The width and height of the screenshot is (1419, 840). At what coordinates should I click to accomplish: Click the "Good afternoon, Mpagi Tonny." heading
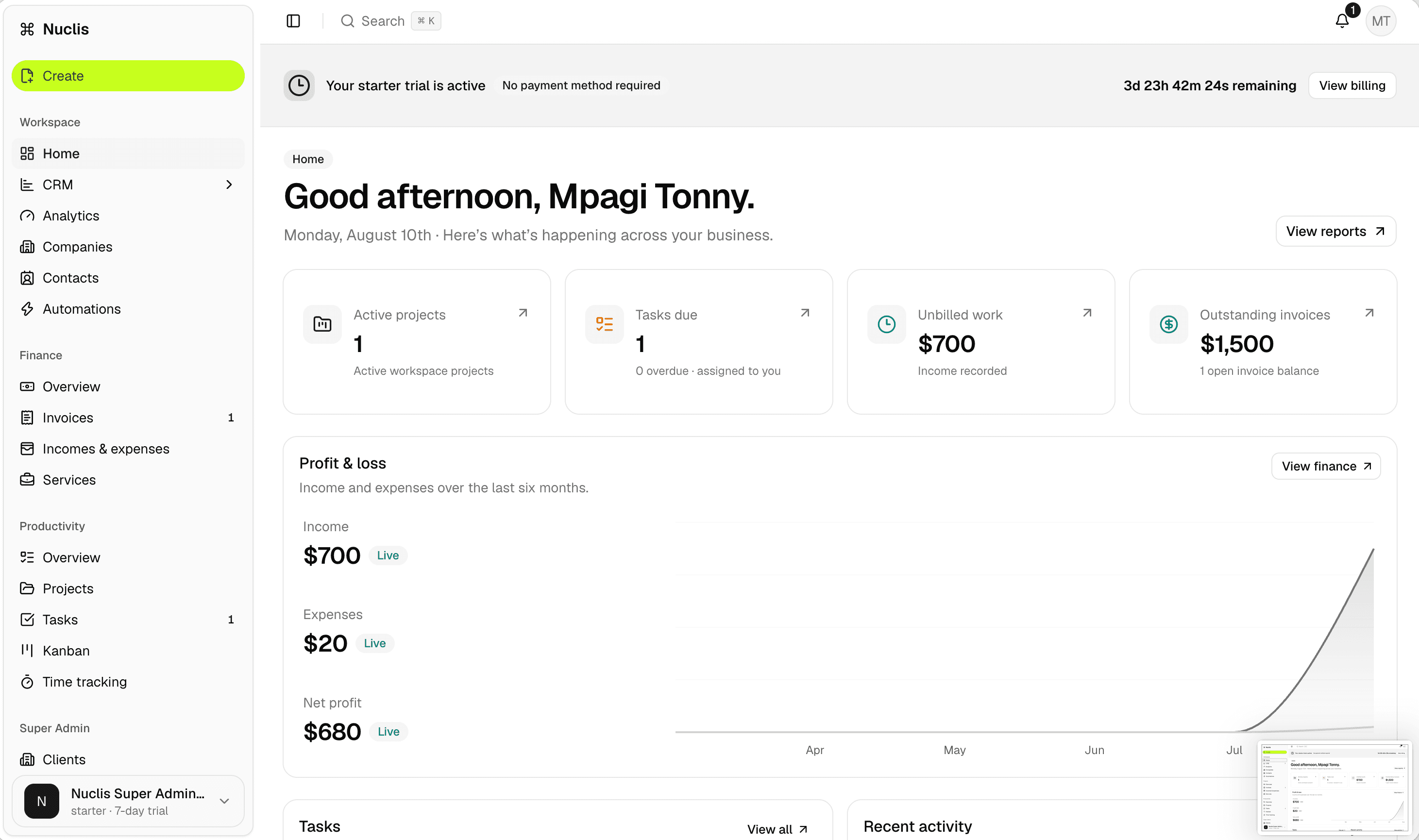(519, 197)
